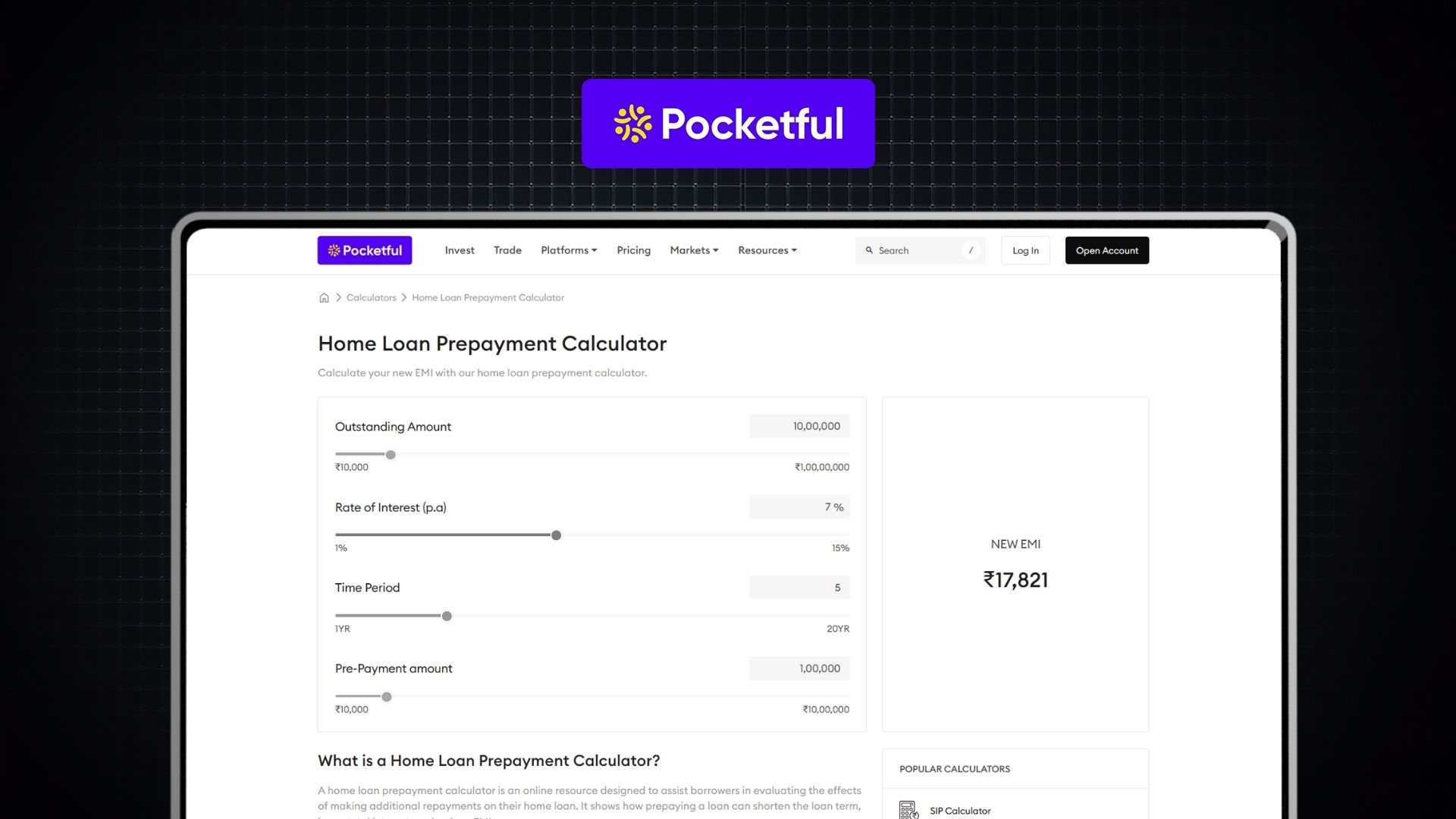Click the Open Account button
This screenshot has height=819, width=1456.
[x=1106, y=250]
